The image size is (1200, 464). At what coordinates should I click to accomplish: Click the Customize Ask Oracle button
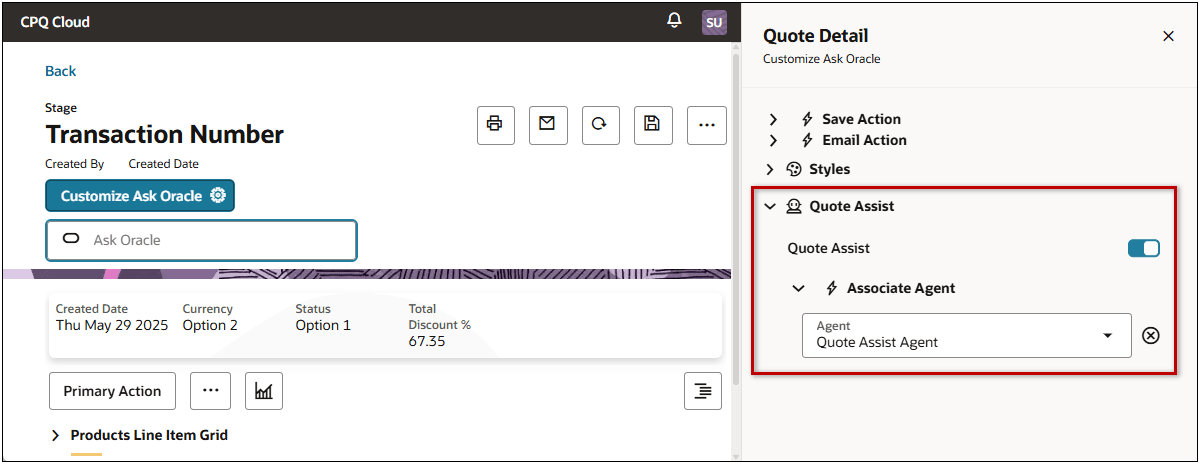coord(140,196)
